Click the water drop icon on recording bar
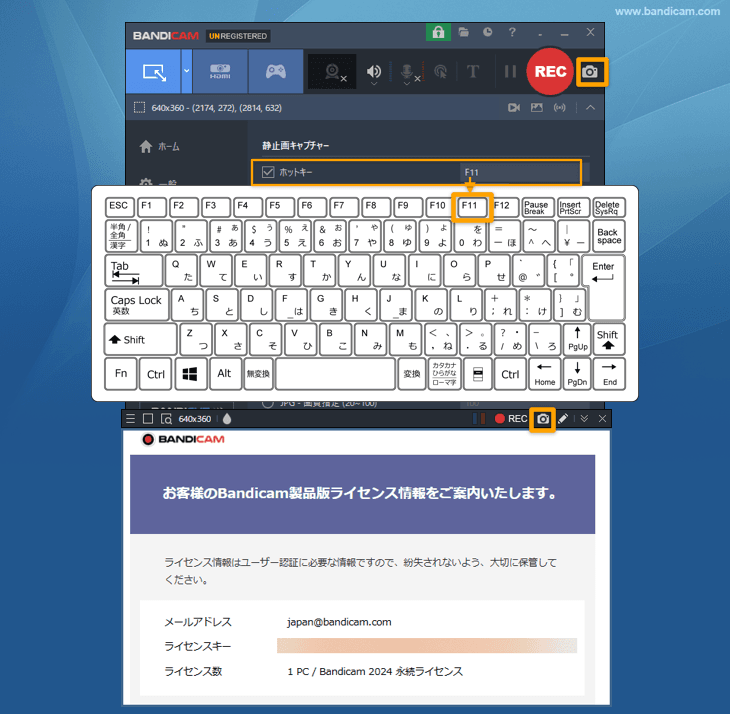The image size is (730, 714). [227, 419]
